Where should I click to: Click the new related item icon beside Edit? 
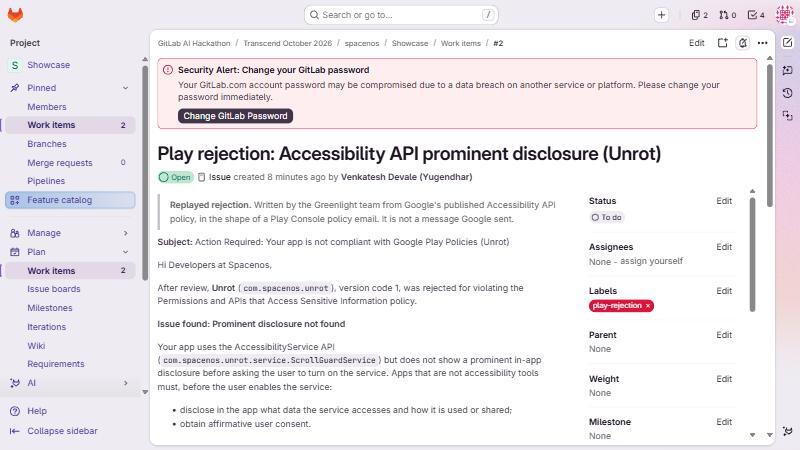point(722,43)
